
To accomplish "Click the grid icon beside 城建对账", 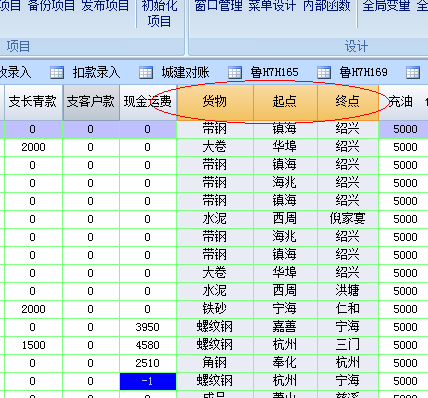I will pos(146,72).
